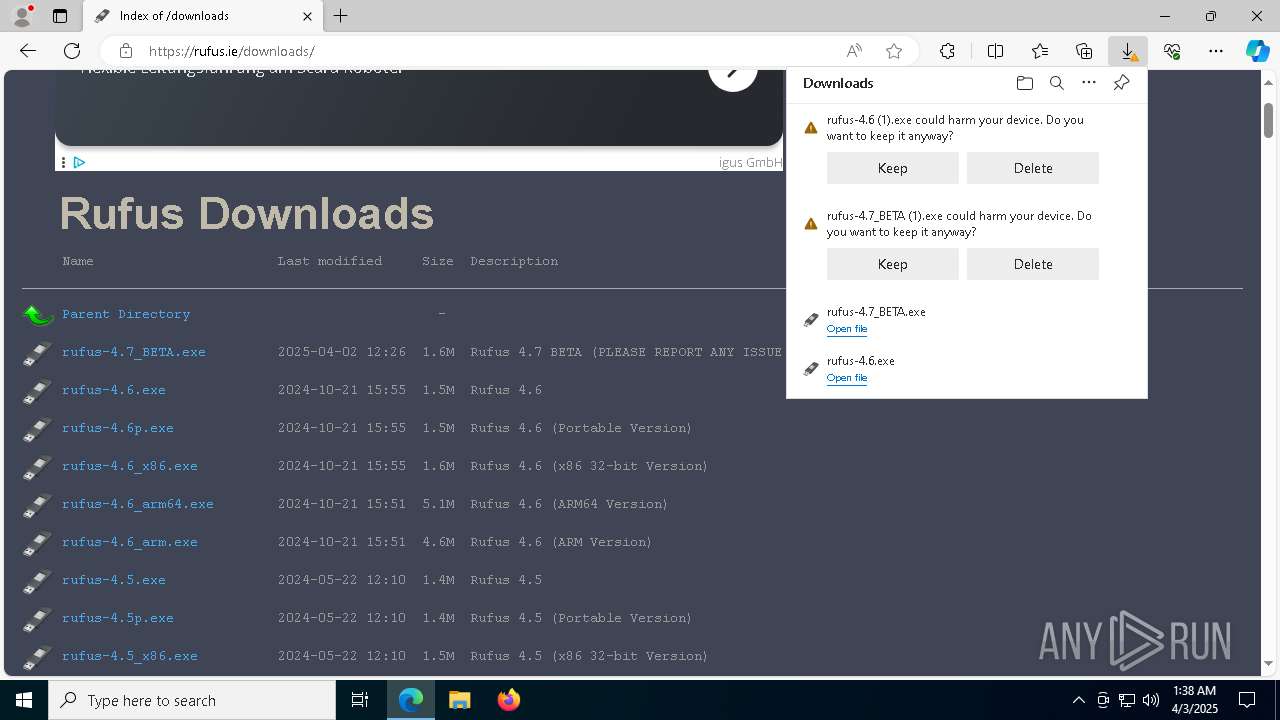Screen dimensions: 1280x720
Task: Open Collections toolbar icon
Action: coord(1084,51)
